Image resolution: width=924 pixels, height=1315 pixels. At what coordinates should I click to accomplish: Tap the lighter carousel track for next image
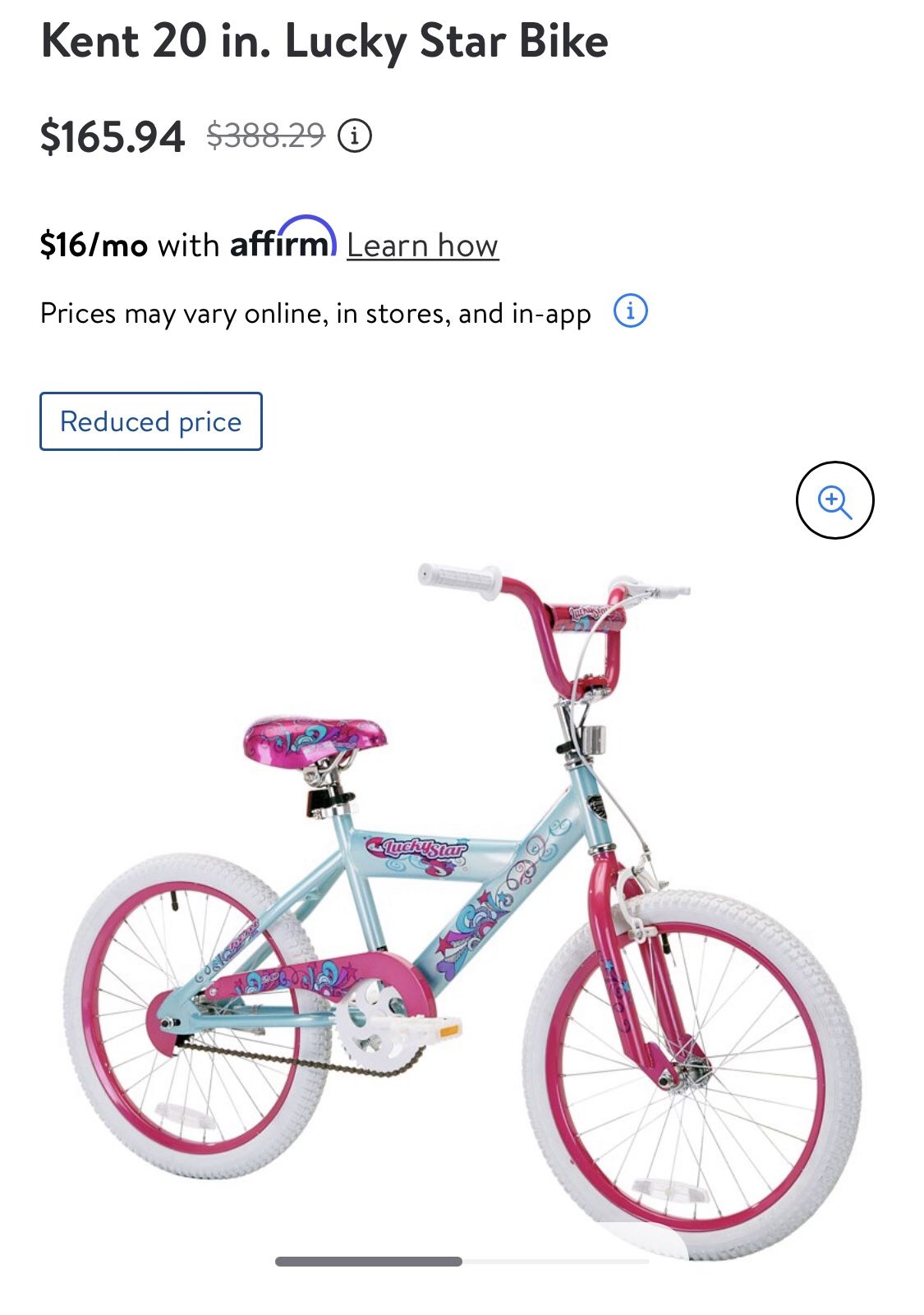555,1261
